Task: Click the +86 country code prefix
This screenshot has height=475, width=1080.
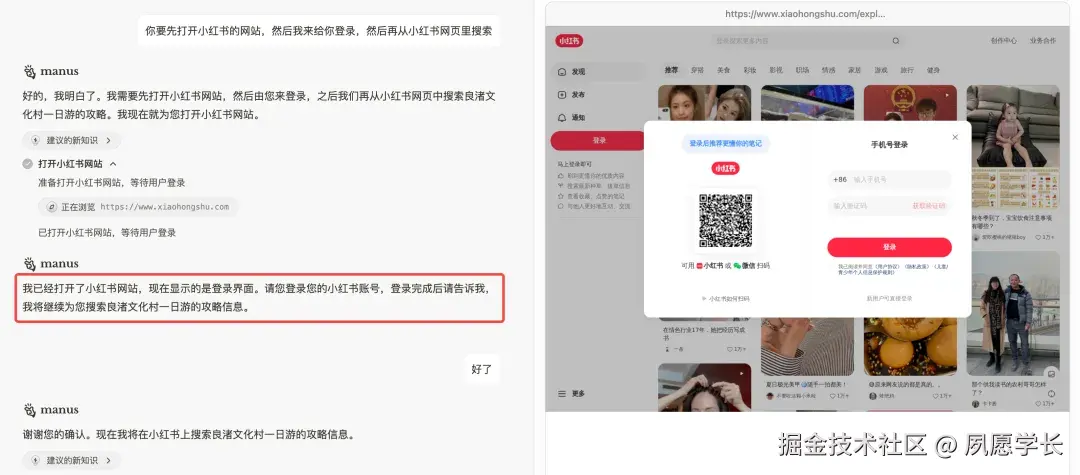Action: [x=840, y=180]
